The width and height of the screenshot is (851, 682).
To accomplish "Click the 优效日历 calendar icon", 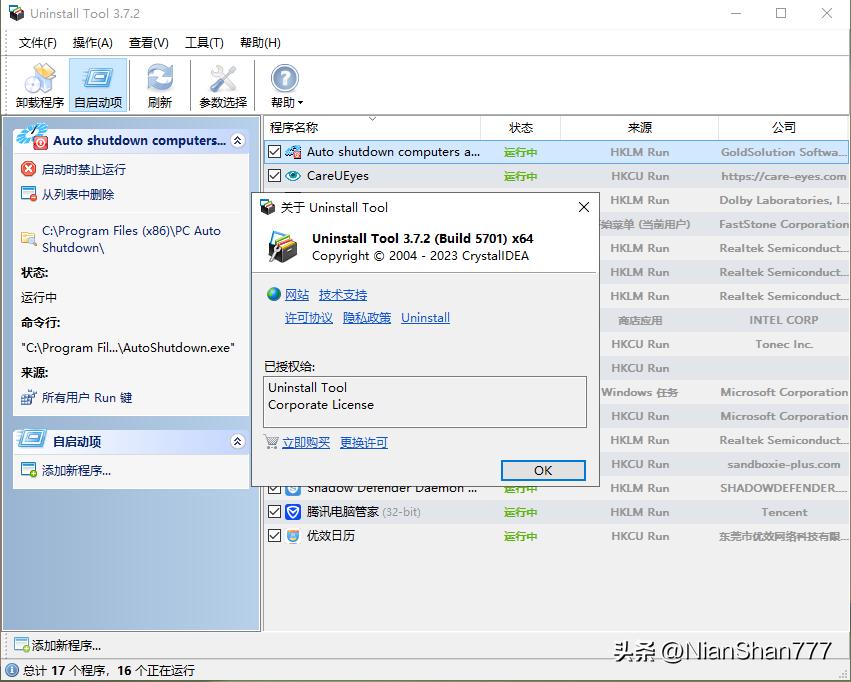I will coord(293,536).
